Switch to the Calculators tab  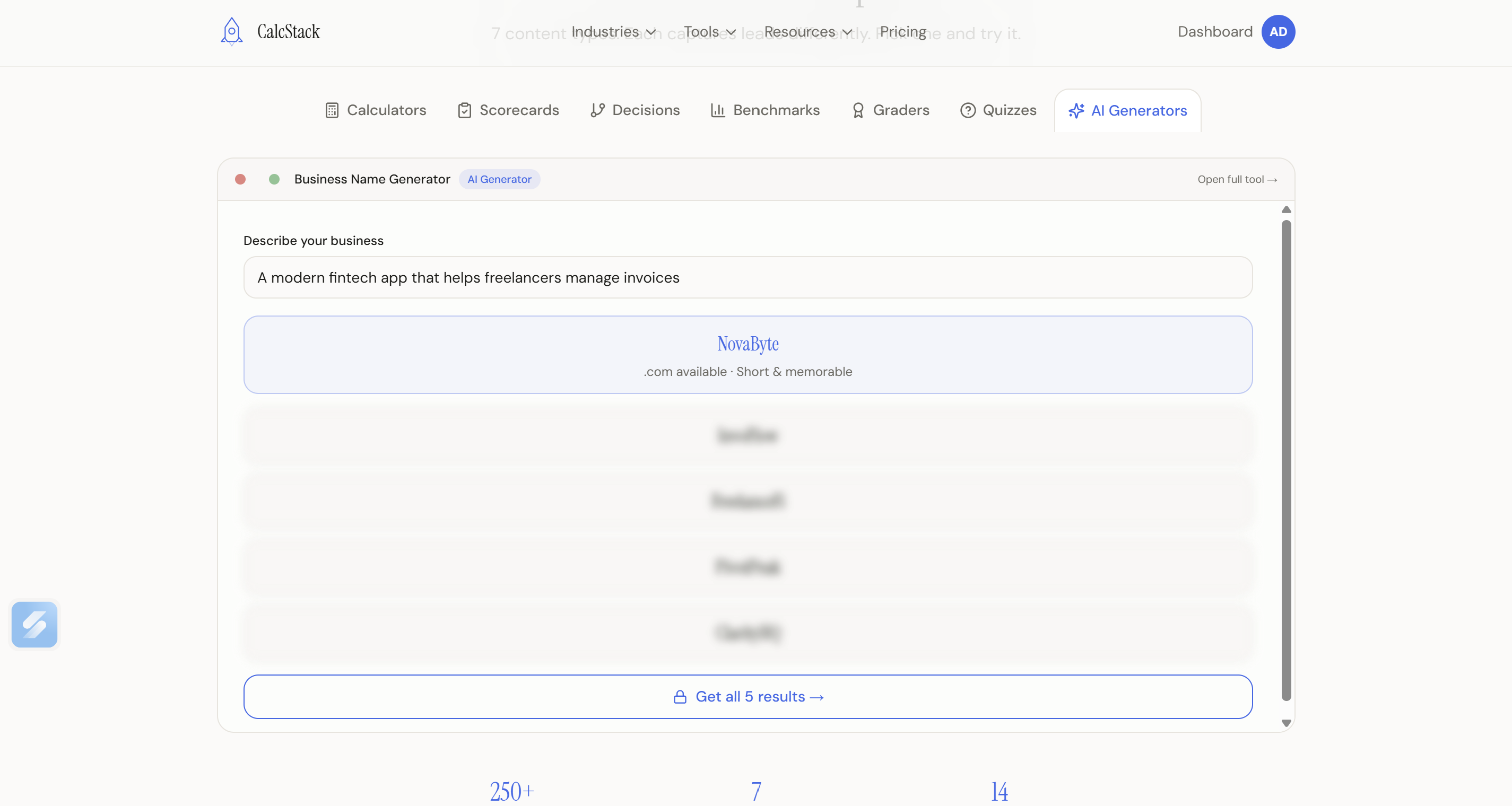point(376,110)
